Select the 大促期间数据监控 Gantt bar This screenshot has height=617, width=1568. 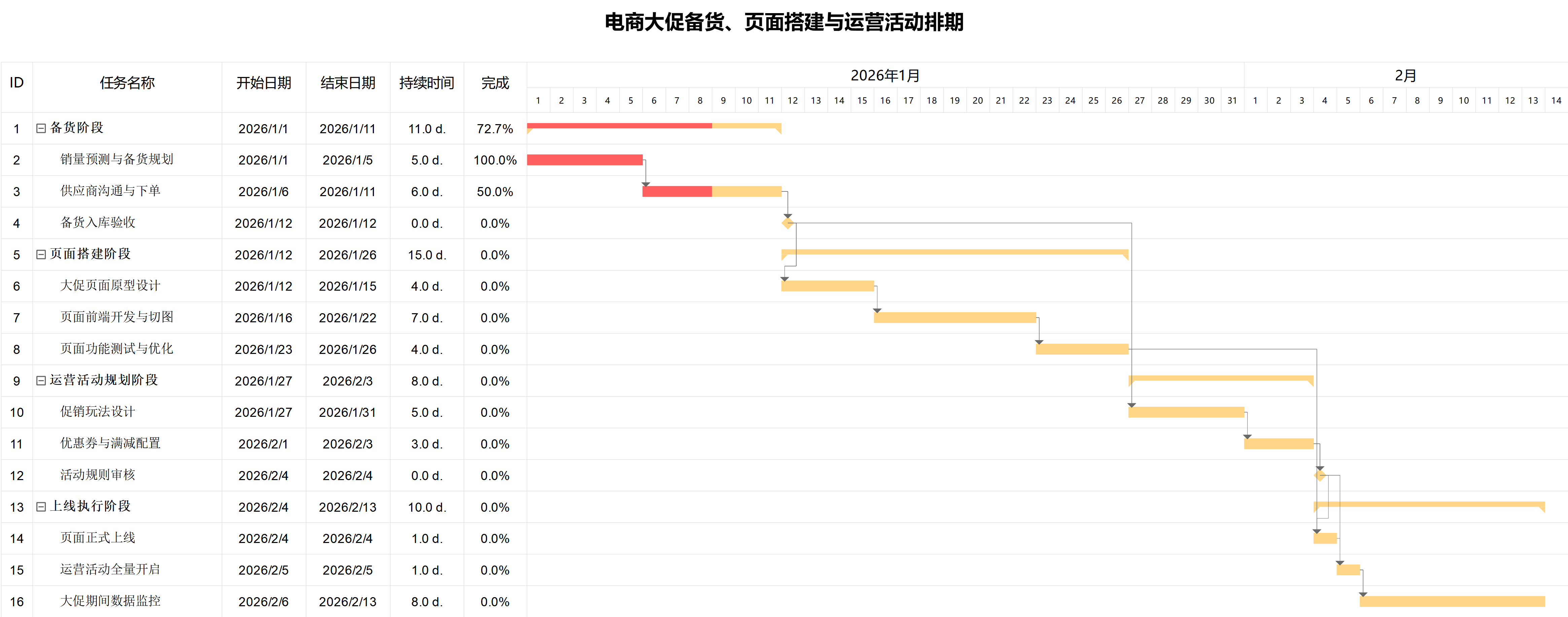[1452, 602]
